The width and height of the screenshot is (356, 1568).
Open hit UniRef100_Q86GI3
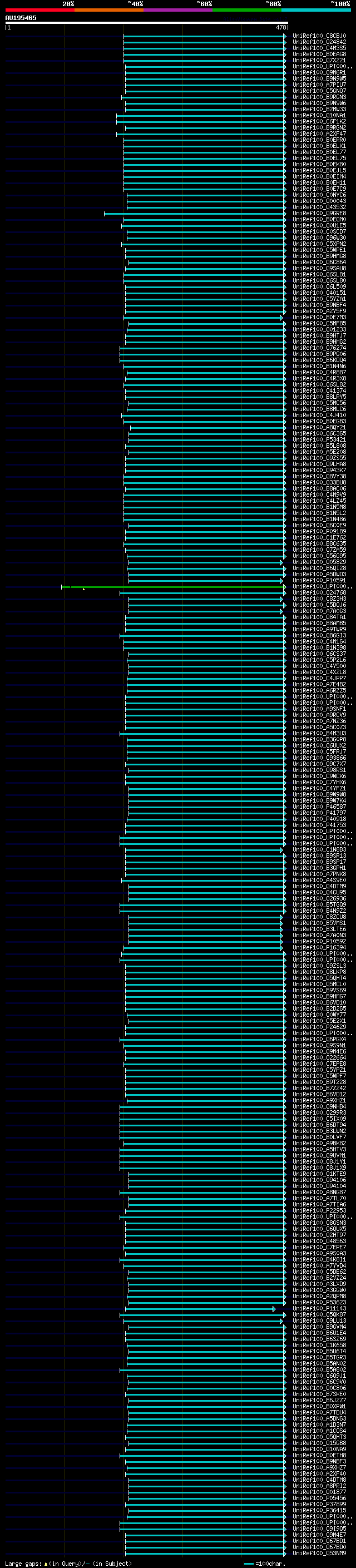(319, 635)
